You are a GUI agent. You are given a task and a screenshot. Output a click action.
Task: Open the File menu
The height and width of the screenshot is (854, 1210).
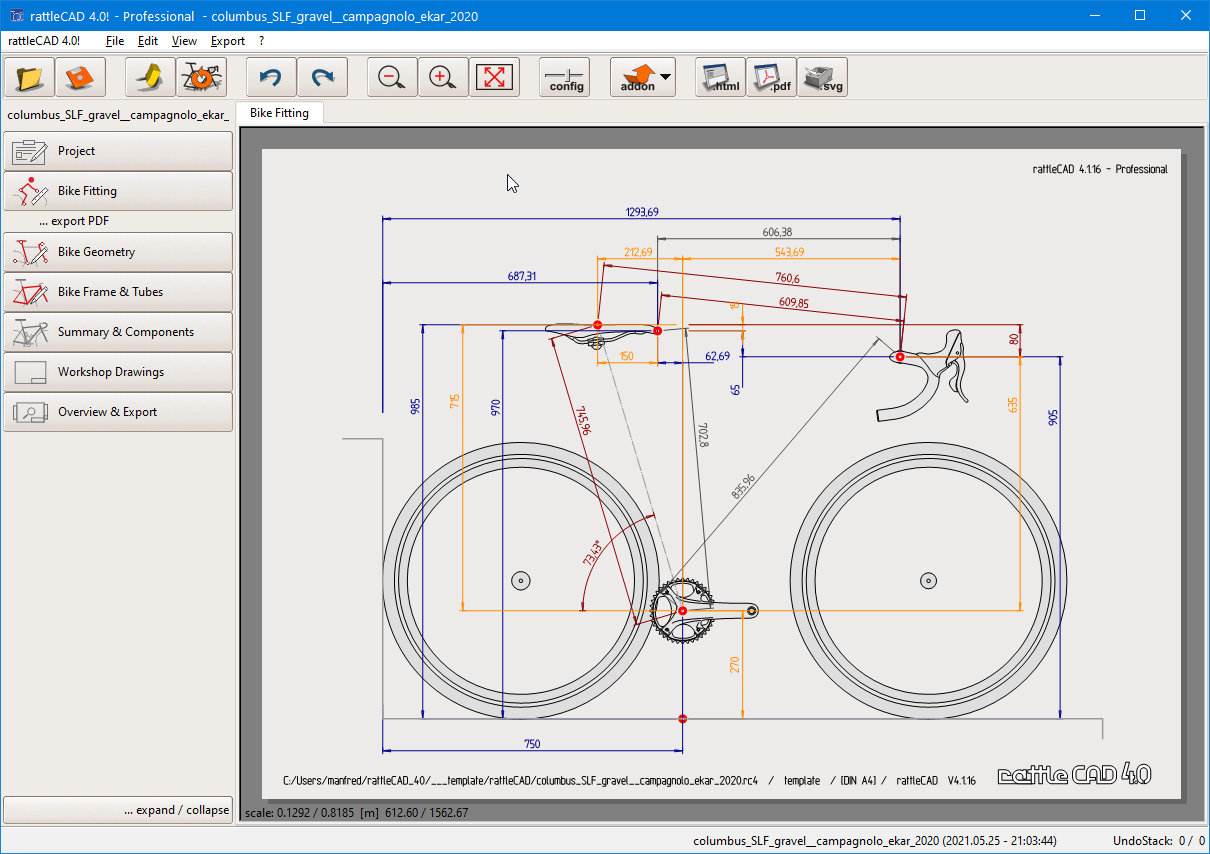point(115,41)
